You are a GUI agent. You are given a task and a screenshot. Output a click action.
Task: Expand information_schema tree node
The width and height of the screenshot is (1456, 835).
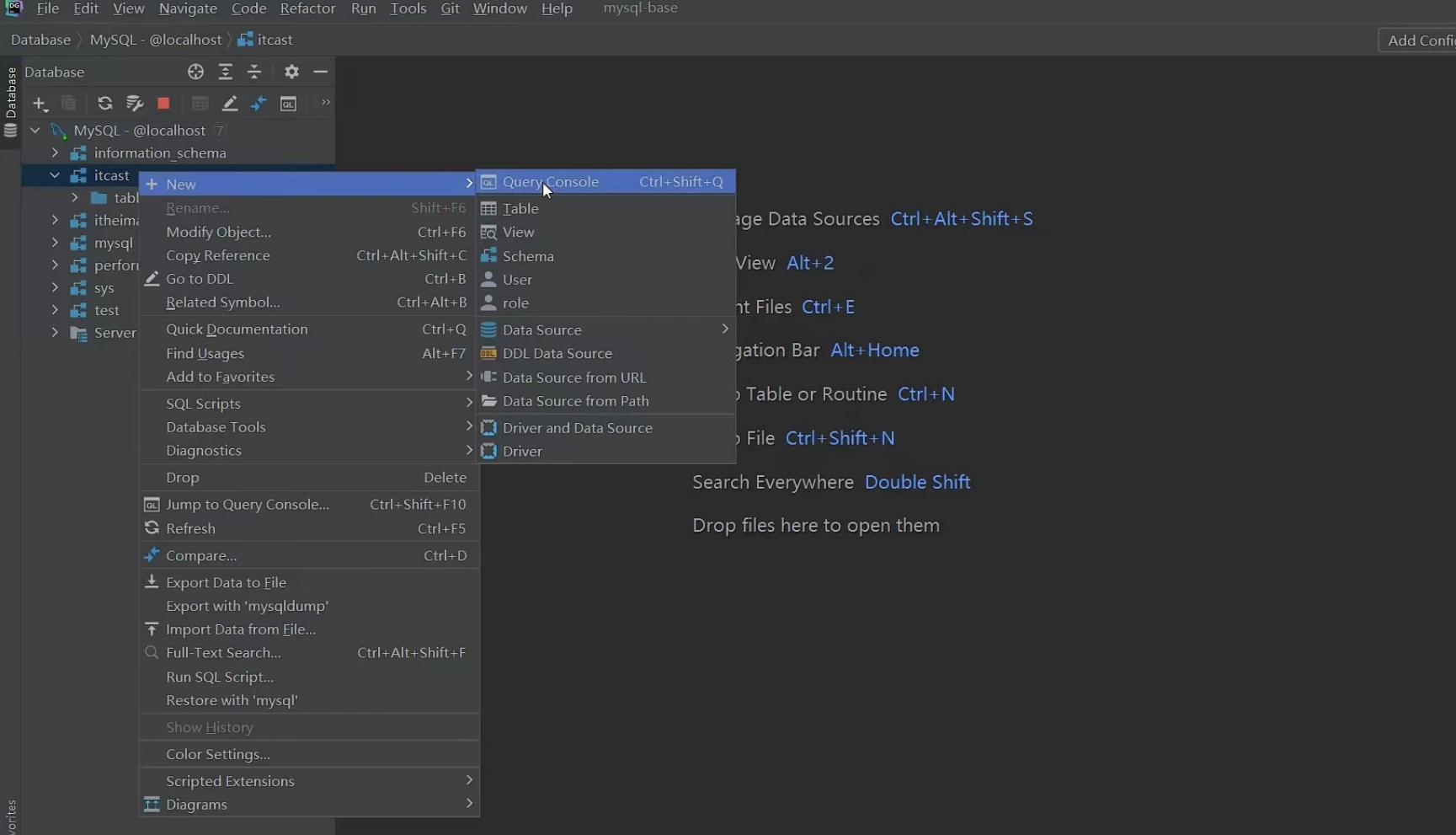(x=55, y=153)
